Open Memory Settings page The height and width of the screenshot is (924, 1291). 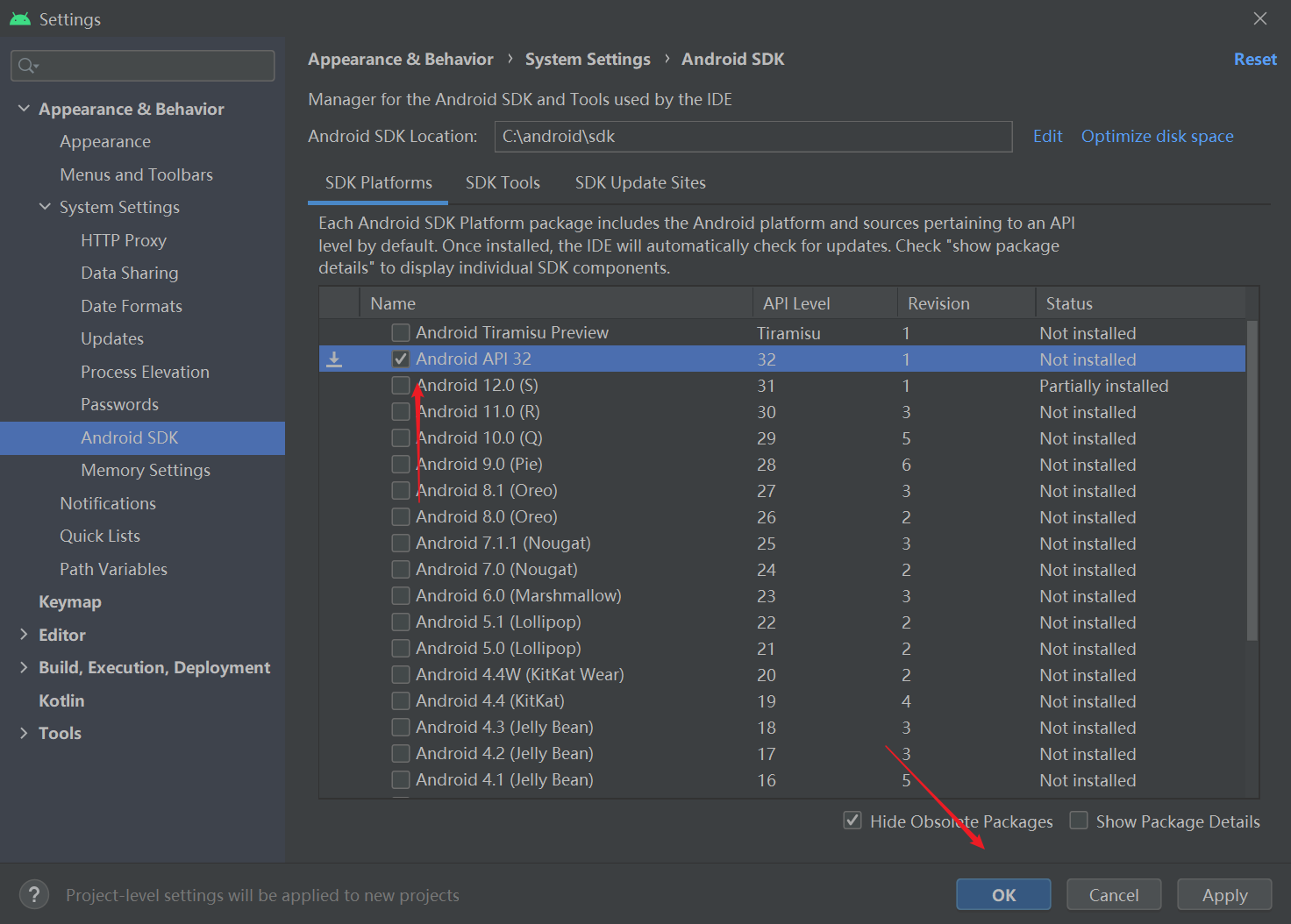click(x=146, y=470)
